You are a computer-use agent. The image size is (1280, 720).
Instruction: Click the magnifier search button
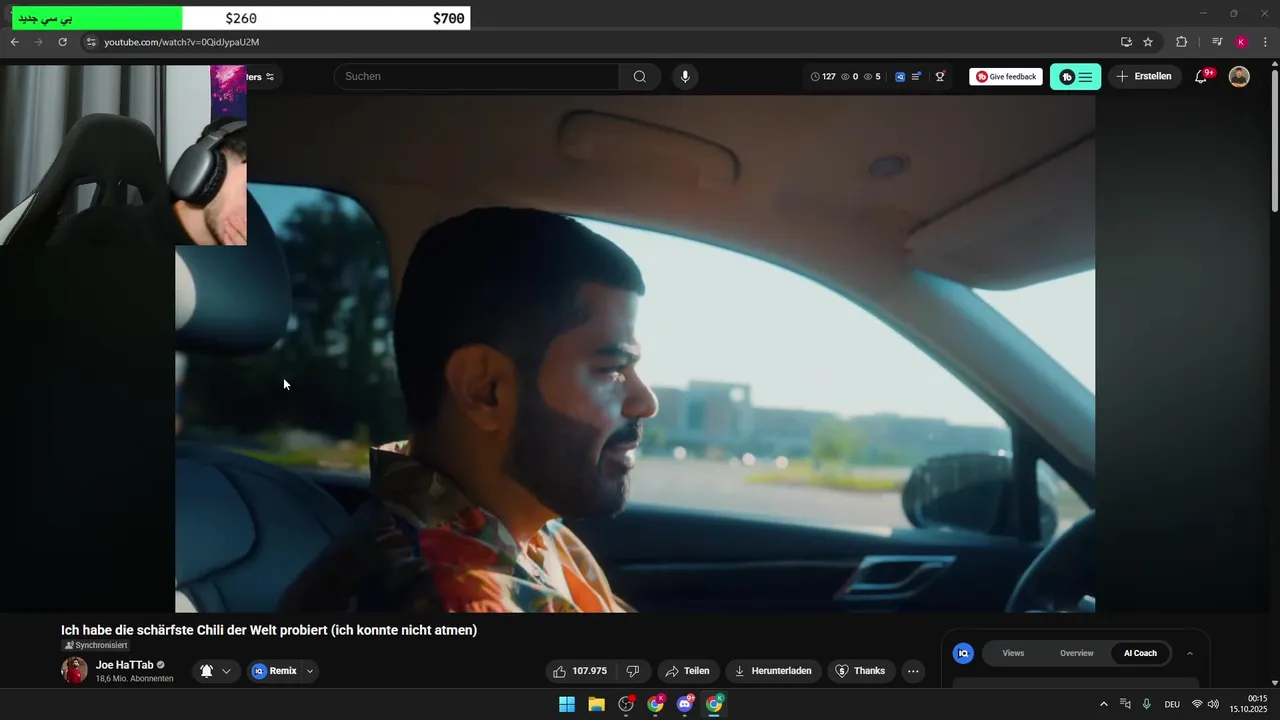click(640, 76)
